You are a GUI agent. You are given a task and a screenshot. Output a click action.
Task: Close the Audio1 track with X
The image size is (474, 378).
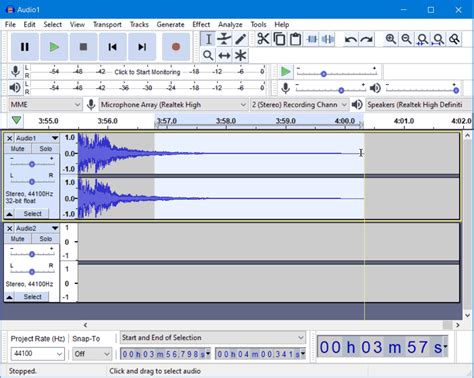(x=10, y=138)
